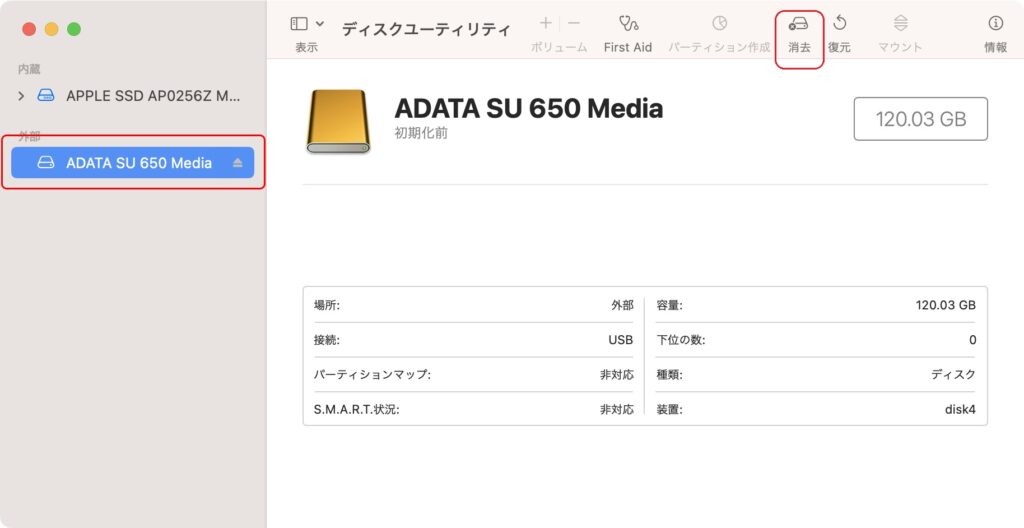Image resolution: width=1024 pixels, height=528 pixels.
Task: Click the plus add volume icon
Action: 545,24
